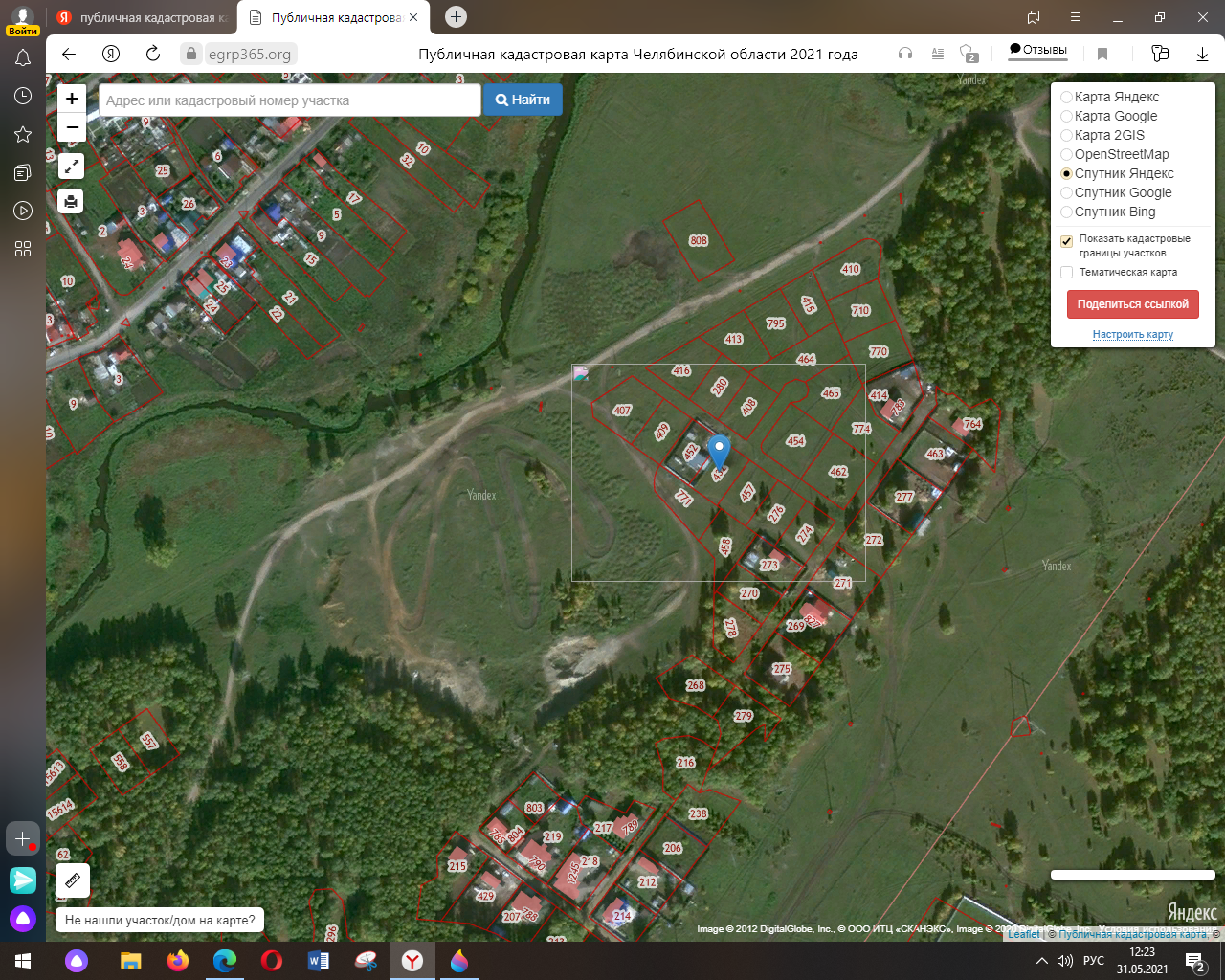Open taskbar clock showing 12:23

tap(1142, 961)
